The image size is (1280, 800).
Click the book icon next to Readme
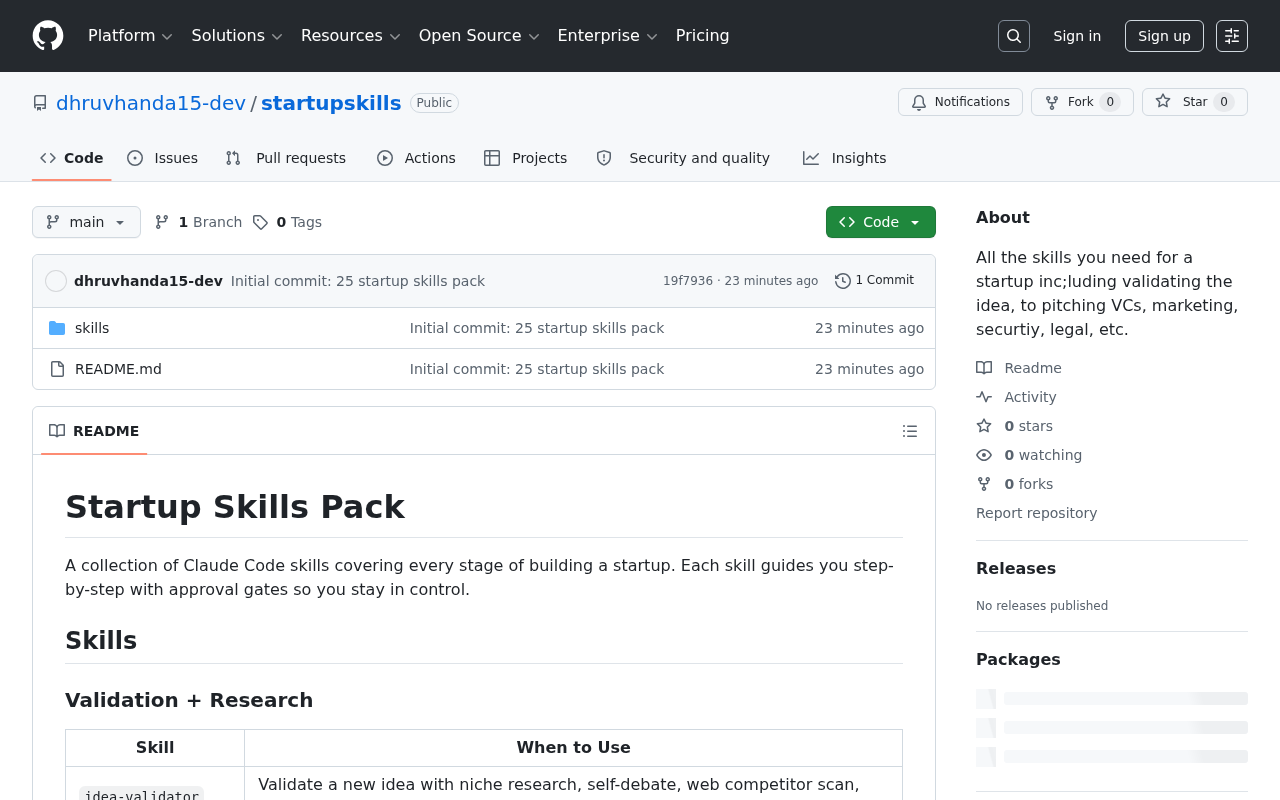(984, 368)
